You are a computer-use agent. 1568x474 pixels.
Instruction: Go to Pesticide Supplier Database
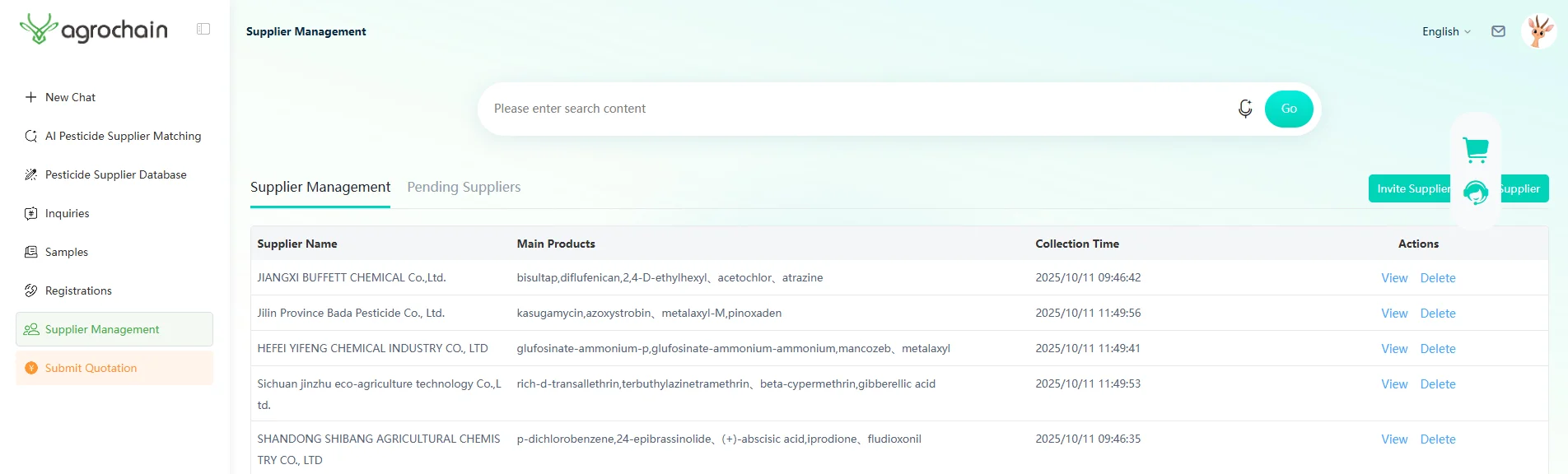115,174
